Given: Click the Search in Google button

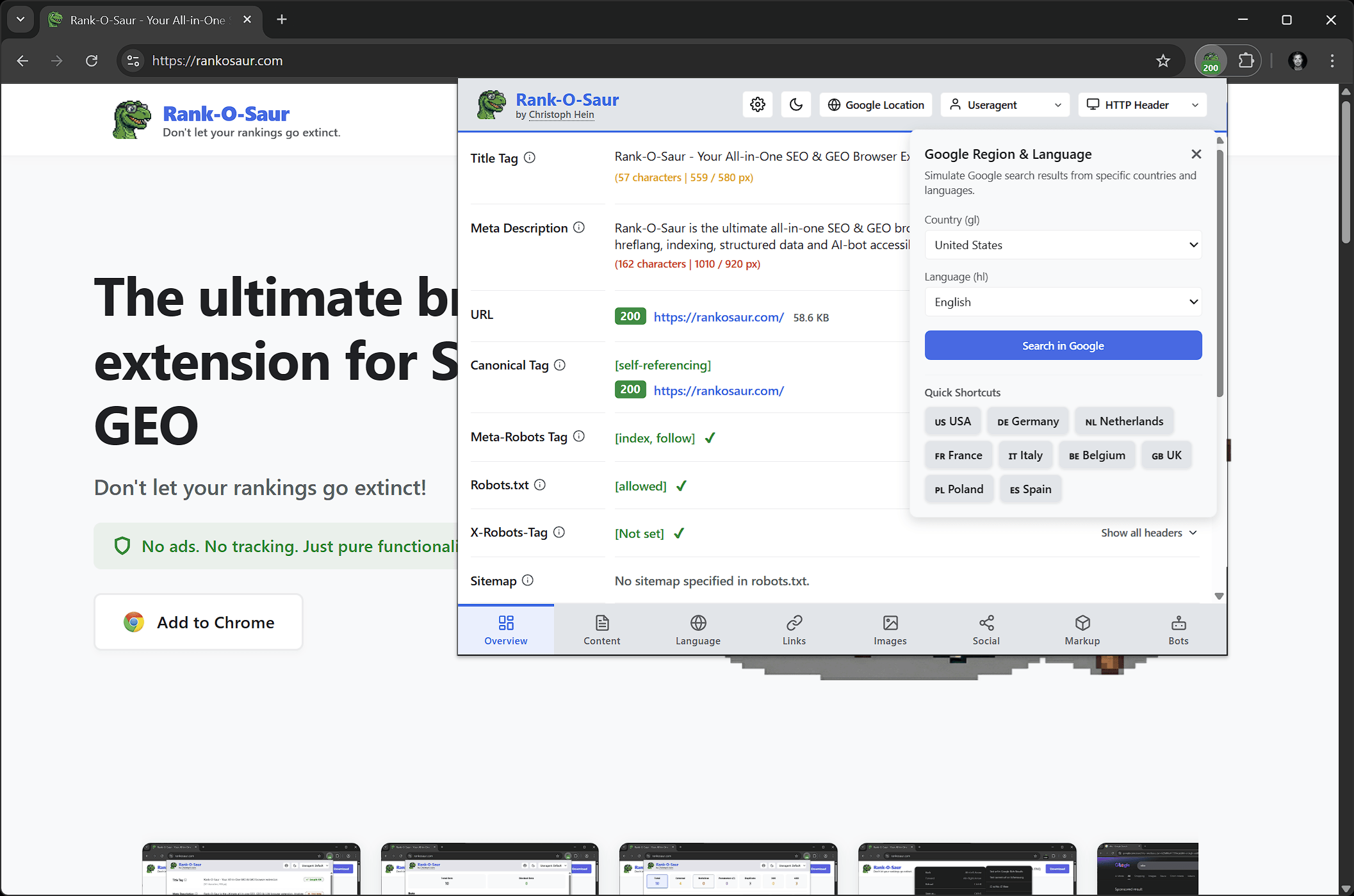Looking at the screenshot, I should pyautogui.click(x=1063, y=346).
